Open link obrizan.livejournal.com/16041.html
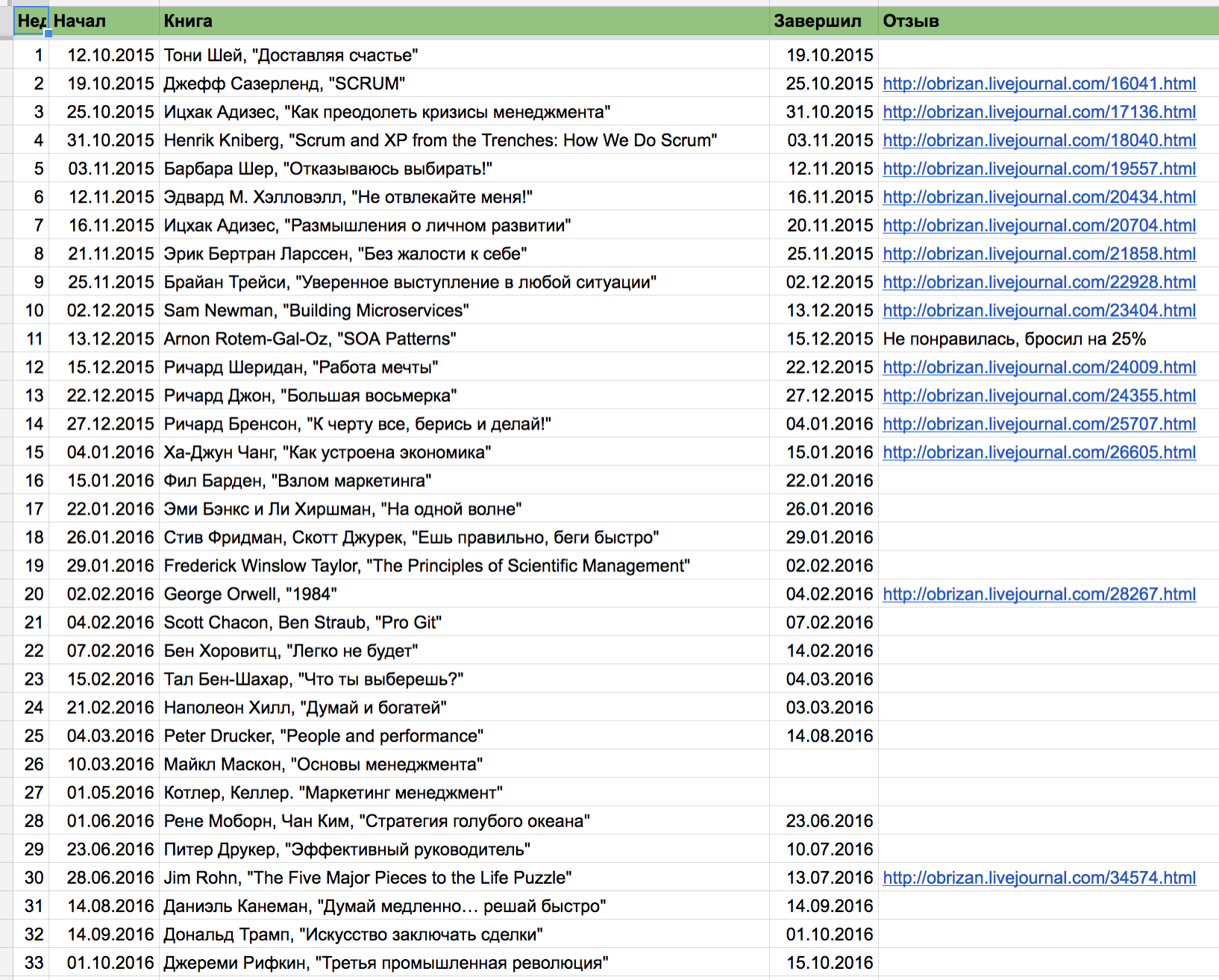The image size is (1219, 980). 1039,84
